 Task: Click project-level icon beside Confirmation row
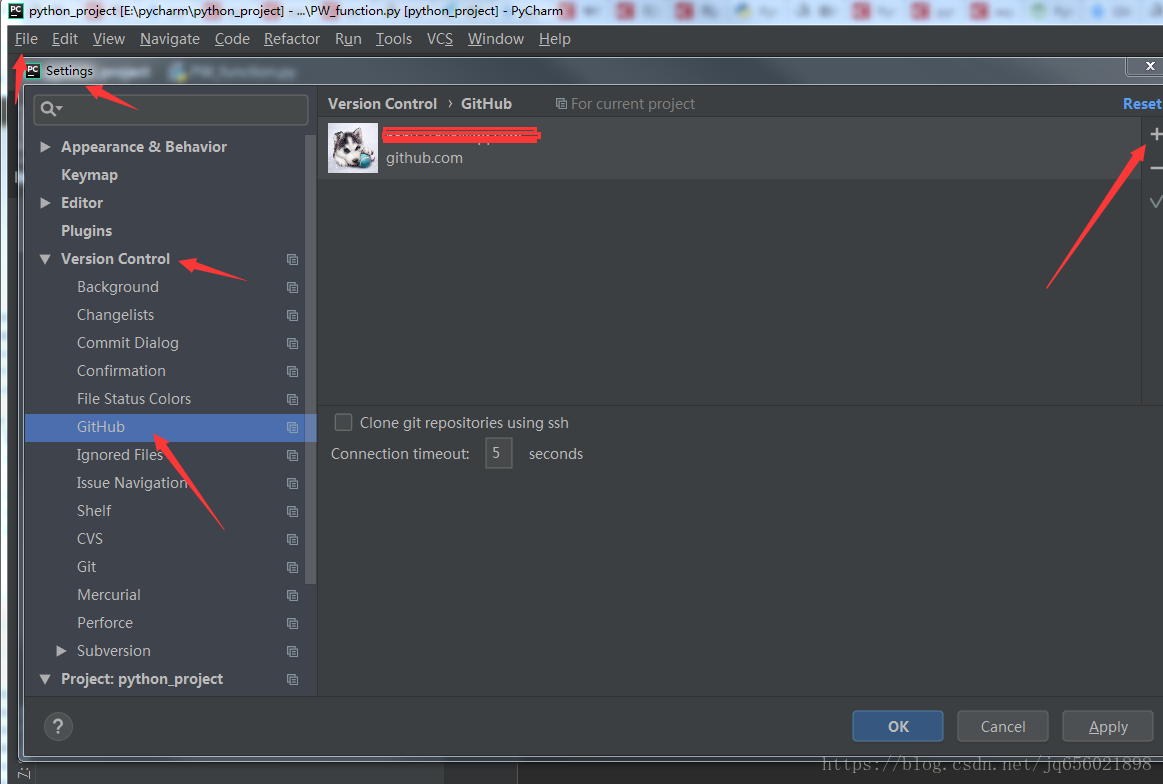[x=292, y=371]
